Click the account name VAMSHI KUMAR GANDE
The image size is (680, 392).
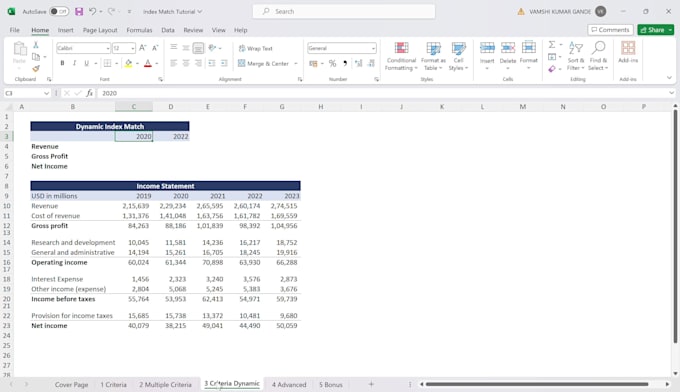tap(560, 12)
